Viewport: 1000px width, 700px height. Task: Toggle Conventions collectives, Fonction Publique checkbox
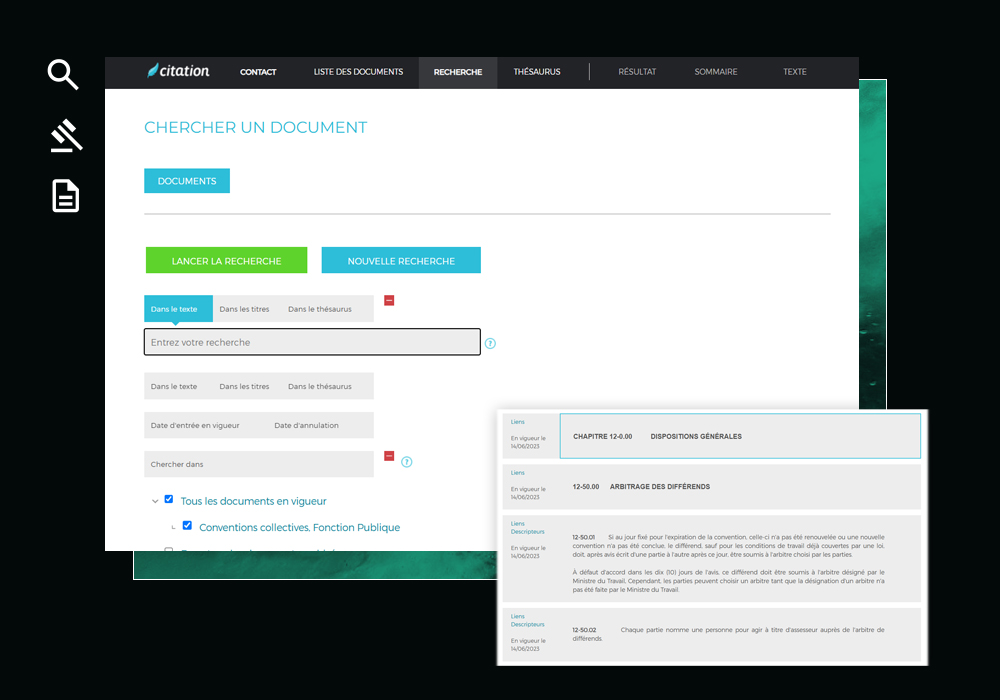coord(187,526)
